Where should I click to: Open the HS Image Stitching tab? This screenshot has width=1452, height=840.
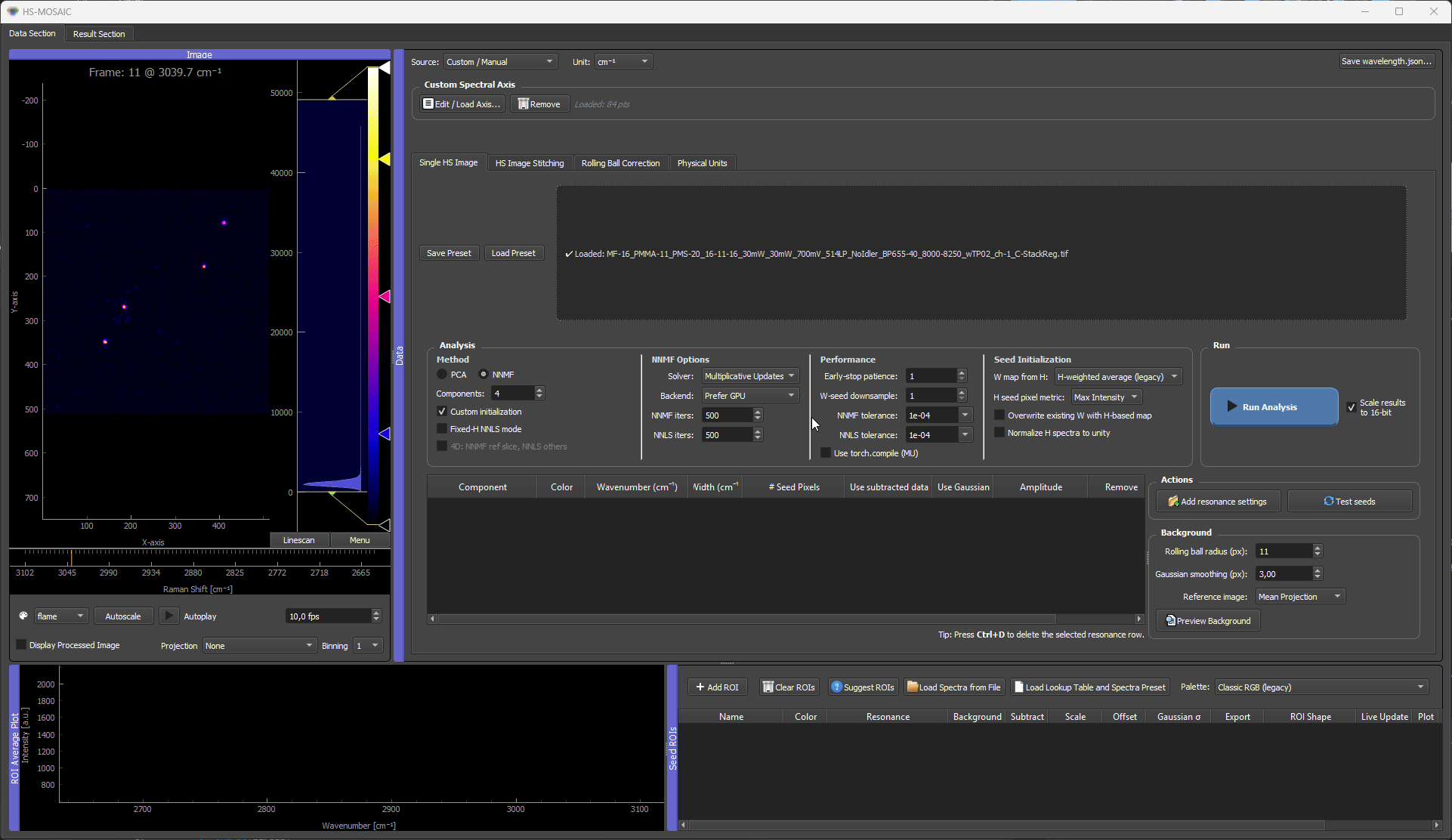click(530, 163)
